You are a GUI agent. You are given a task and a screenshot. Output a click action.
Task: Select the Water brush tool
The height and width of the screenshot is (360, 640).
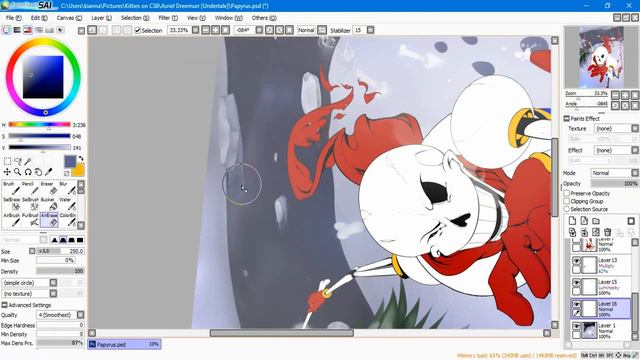(x=67, y=204)
